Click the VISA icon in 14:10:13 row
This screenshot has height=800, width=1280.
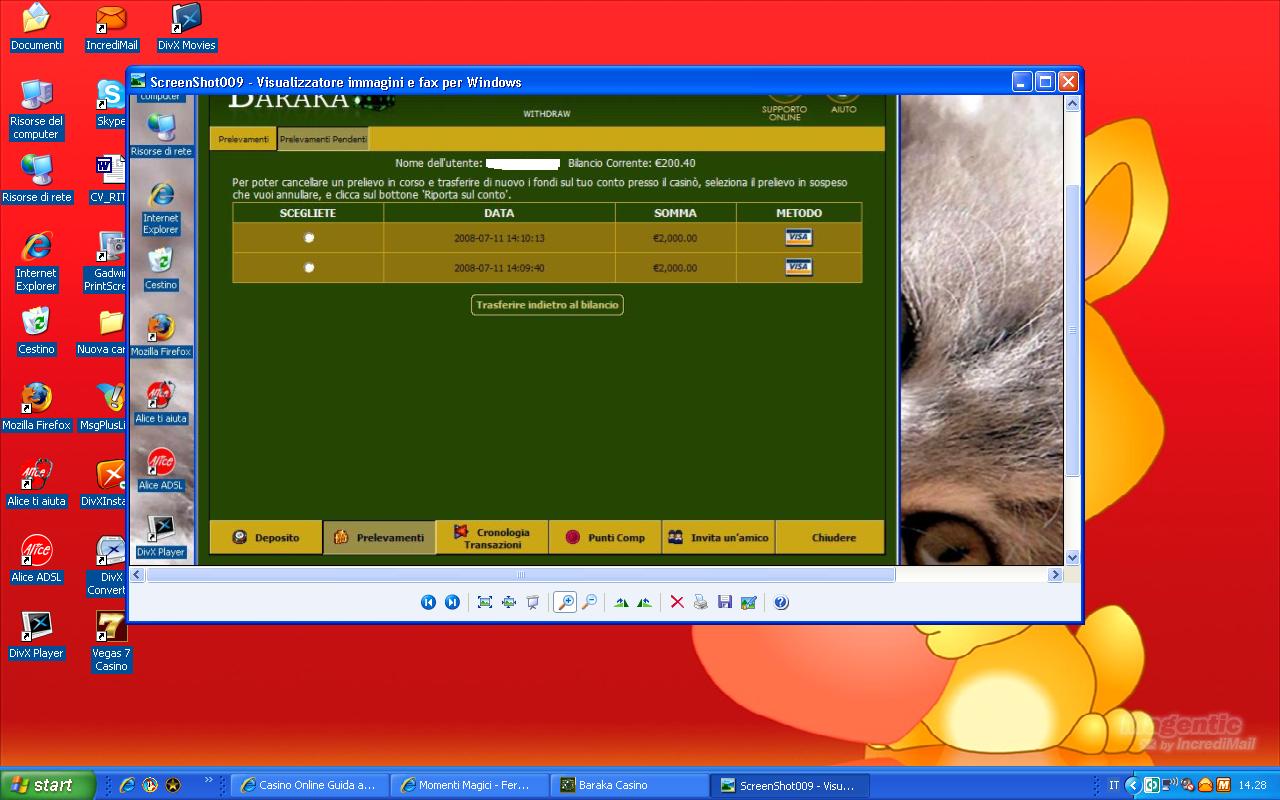pos(798,237)
